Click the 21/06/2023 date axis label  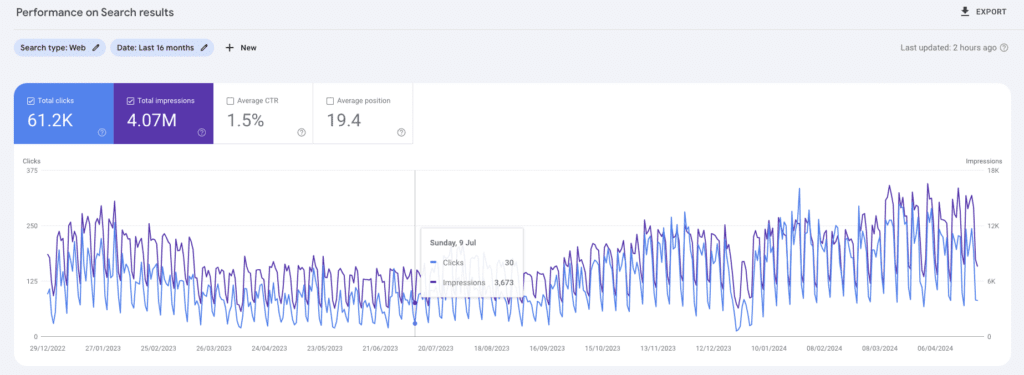click(x=381, y=349)
